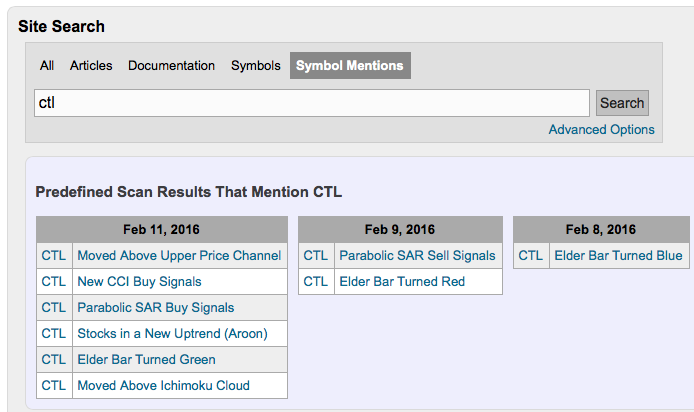Screen dimensions: 694x412
Task: Open the Advanced Options link
Action: (x=601, y=130)
